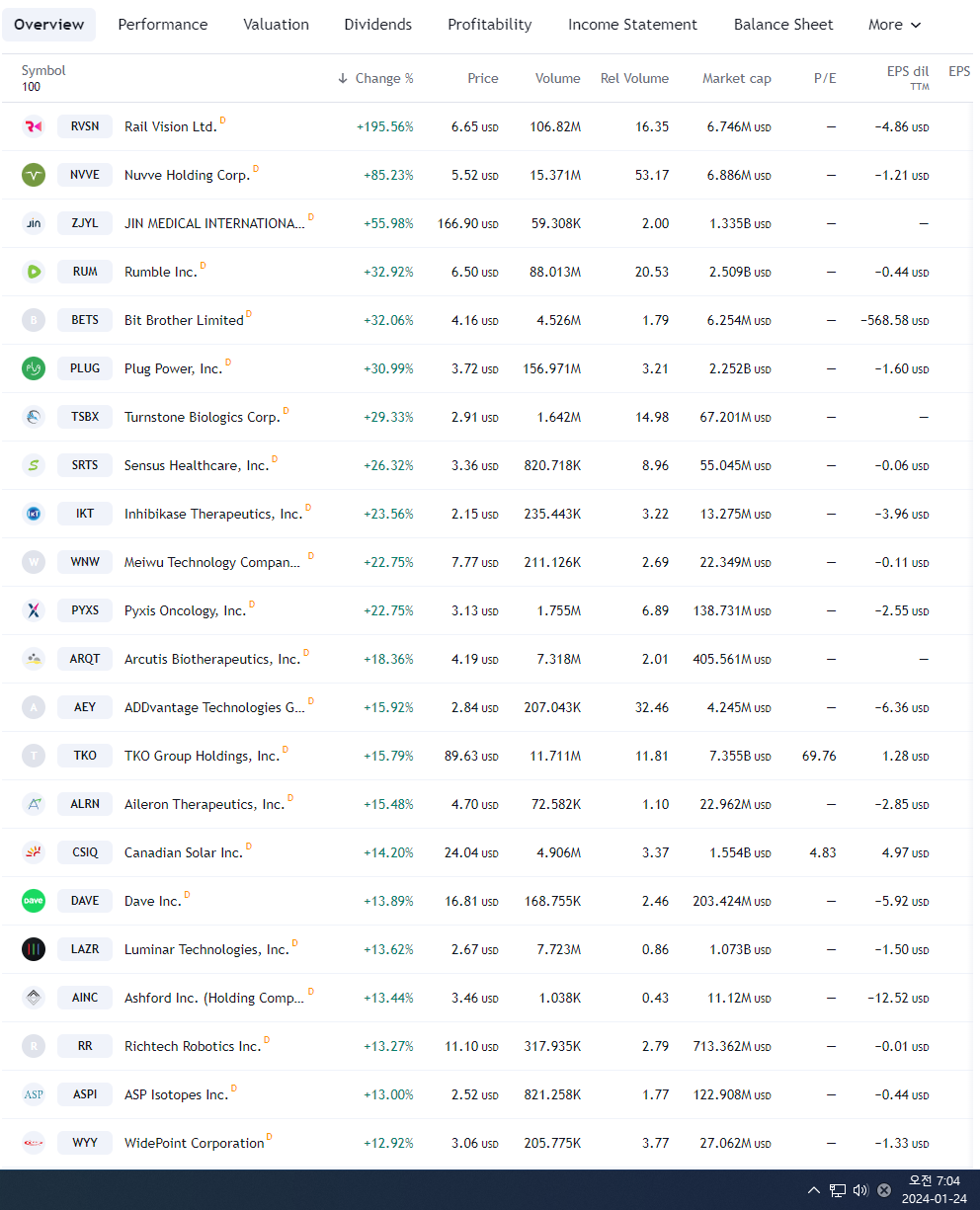Sort by the Market cap column header
The width and height of the screenshot is (980, 1210).
[737, 78]
